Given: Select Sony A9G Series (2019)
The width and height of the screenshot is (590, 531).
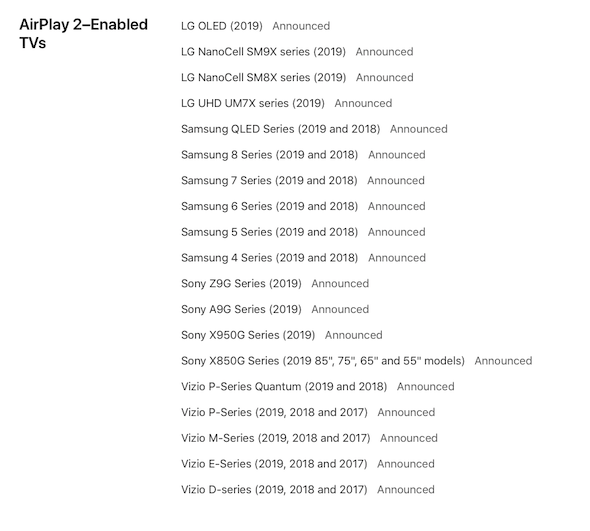Looking at the screenshot, I should pyautogui.click(x=241, y=309).
